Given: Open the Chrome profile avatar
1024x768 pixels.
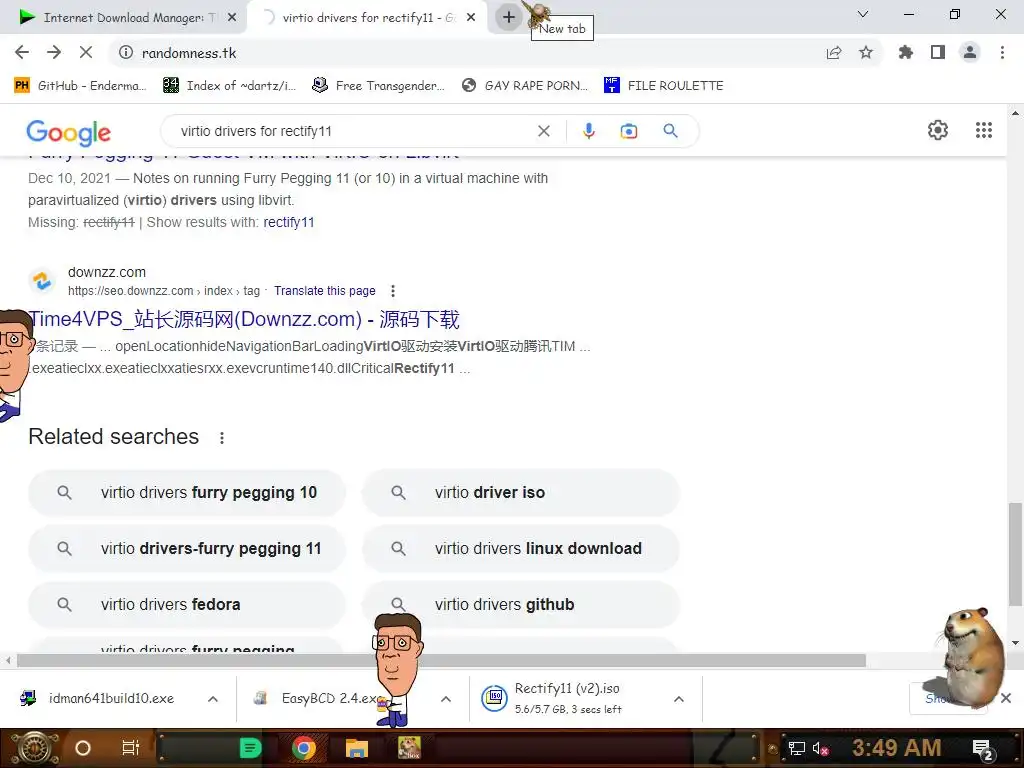Looking at the screenshot, I should click(x=970, y=53).
